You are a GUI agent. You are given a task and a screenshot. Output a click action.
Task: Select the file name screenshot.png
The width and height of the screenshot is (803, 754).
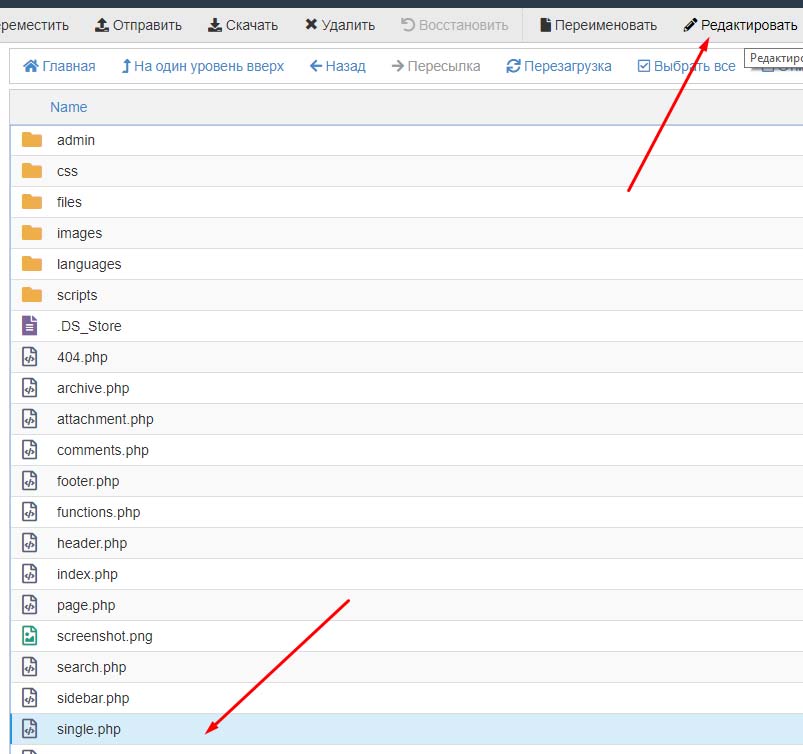point(105,637)
